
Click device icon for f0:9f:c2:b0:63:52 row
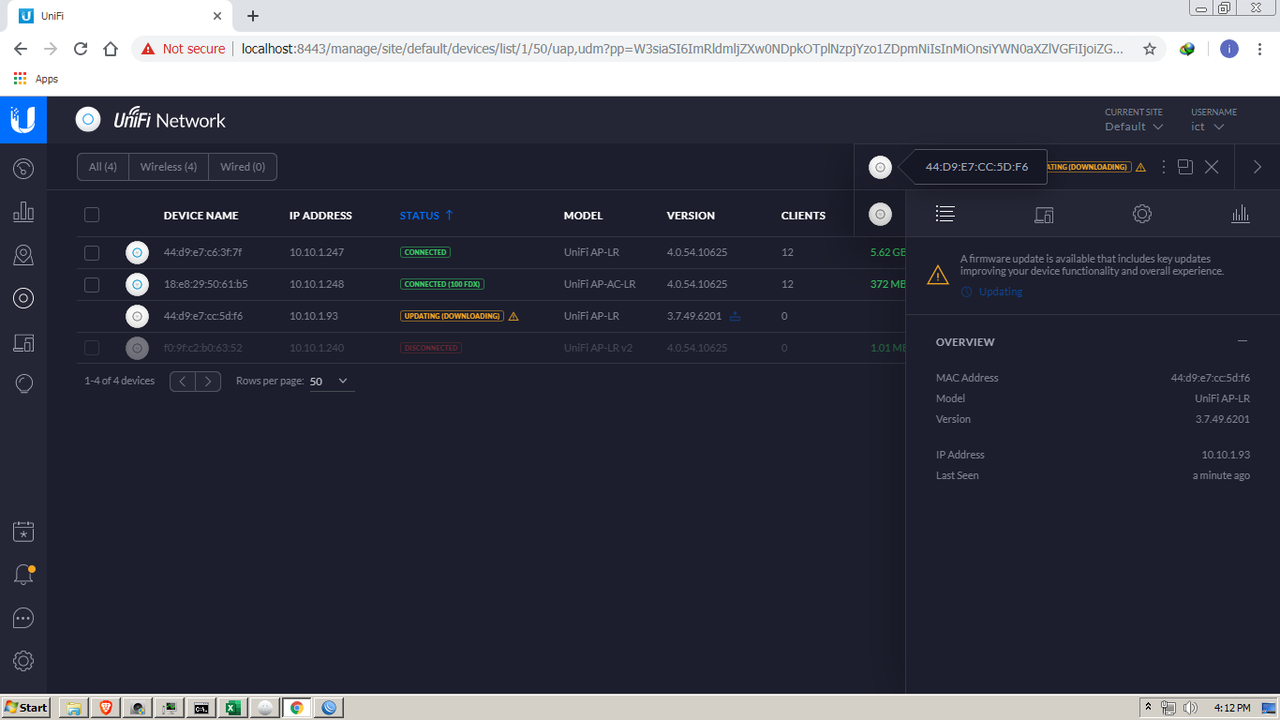coord(137,348)
